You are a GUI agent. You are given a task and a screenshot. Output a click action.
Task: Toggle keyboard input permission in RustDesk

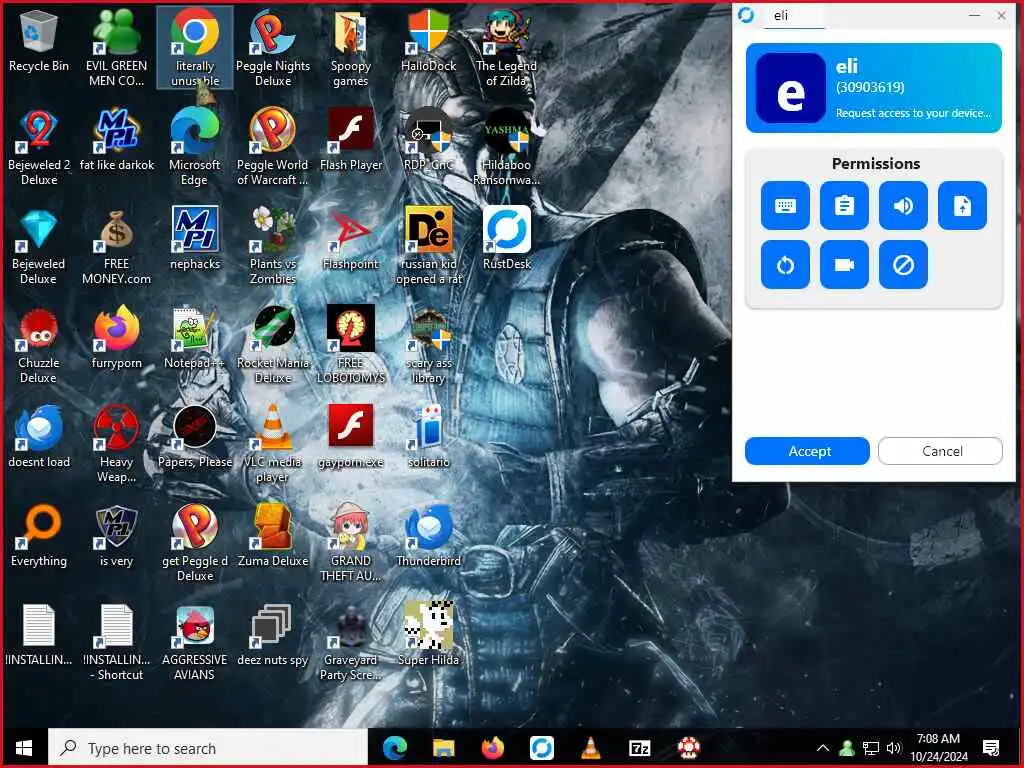tap(785, 206)
